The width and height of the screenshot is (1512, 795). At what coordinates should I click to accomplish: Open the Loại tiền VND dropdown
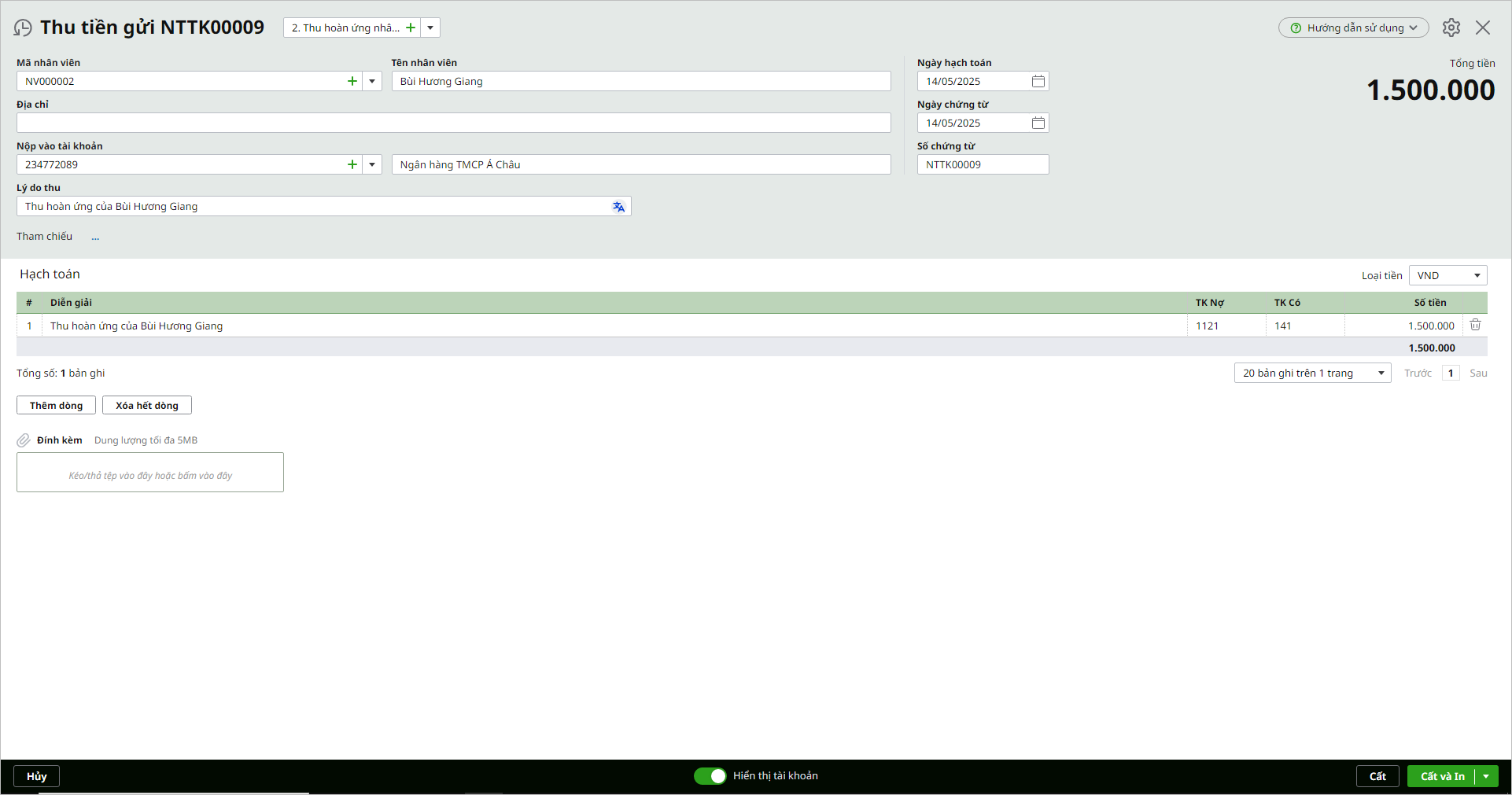1447,275
